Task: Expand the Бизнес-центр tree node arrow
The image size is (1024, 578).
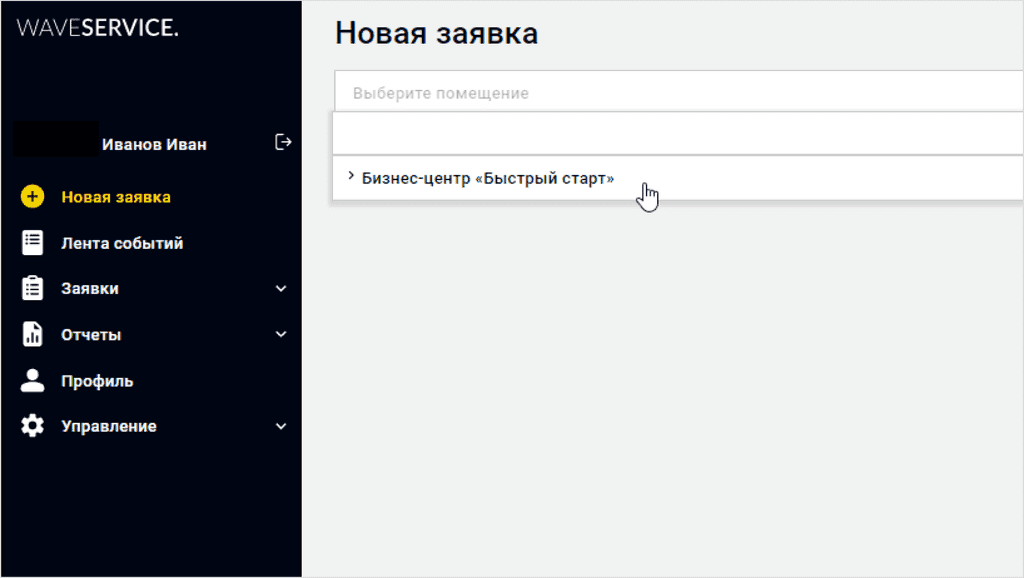Action: pos(351,177)
